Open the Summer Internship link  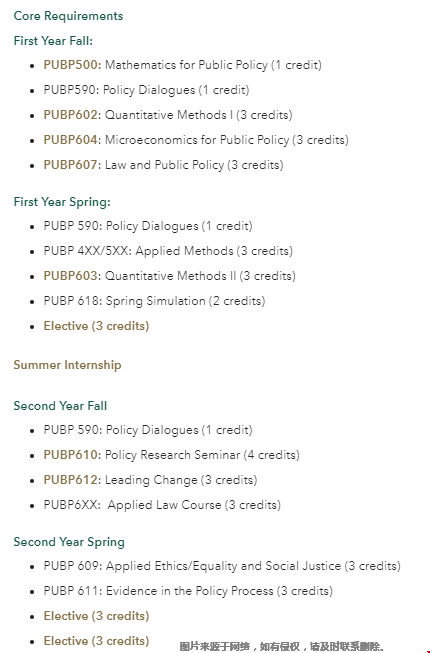tap(67, 365)
